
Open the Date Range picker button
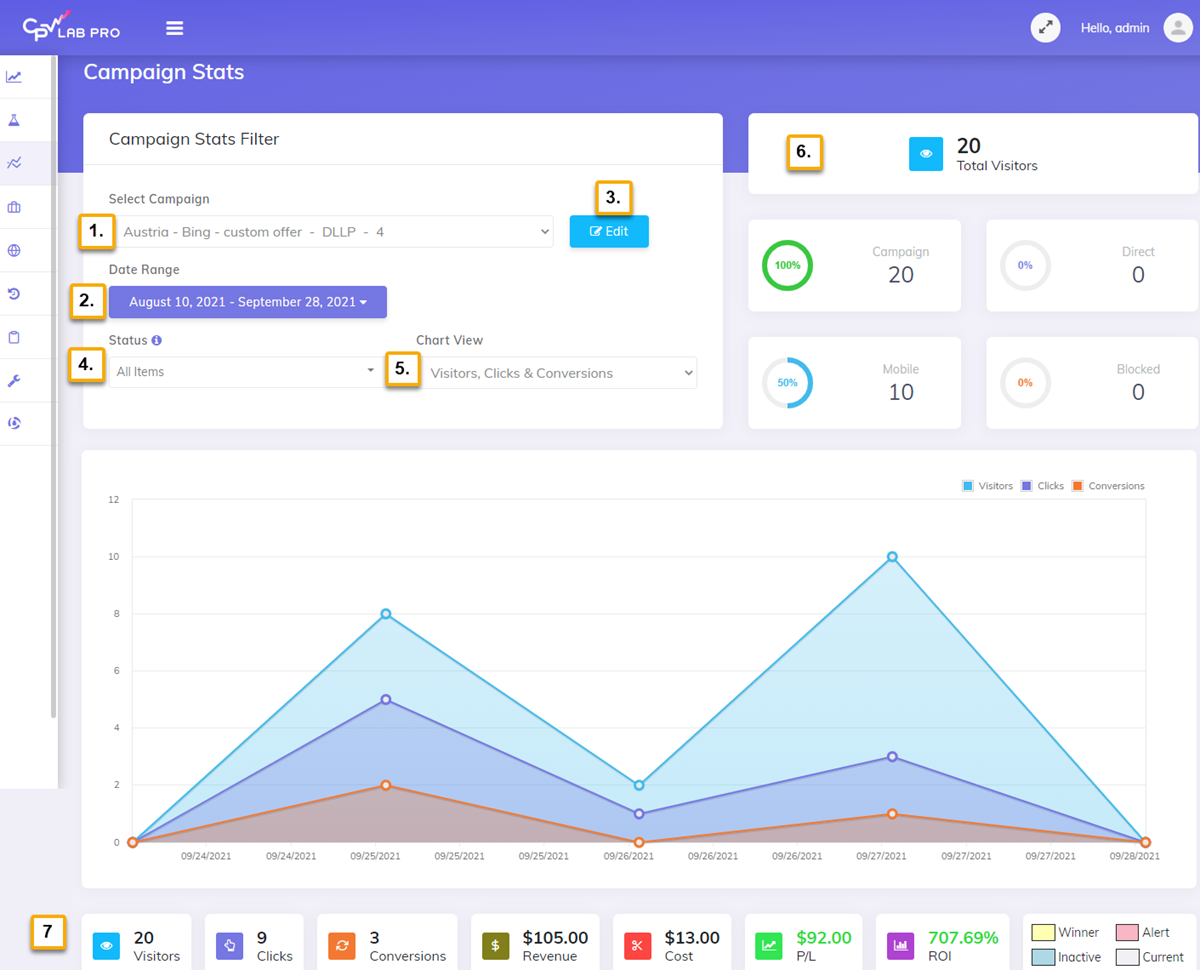[x=247, y=302]
